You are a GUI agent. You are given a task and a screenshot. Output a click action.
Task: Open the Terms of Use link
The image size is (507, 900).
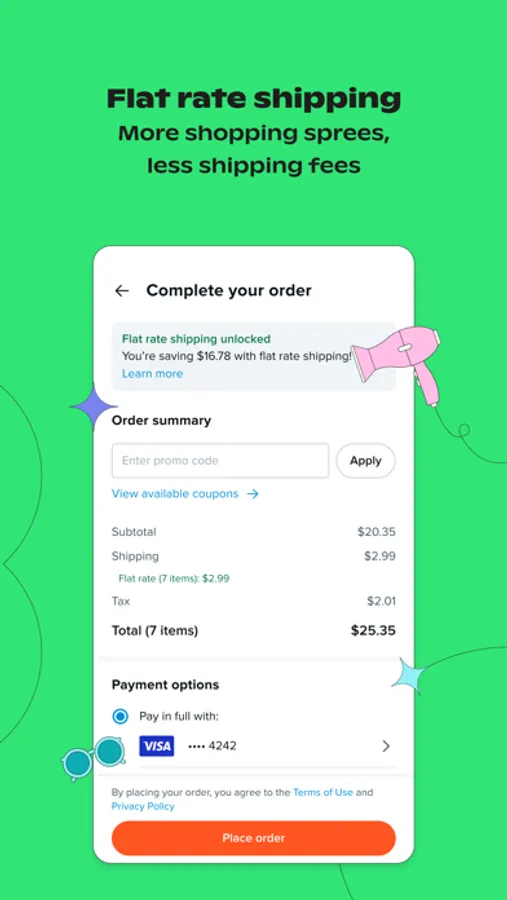[323, 793]
